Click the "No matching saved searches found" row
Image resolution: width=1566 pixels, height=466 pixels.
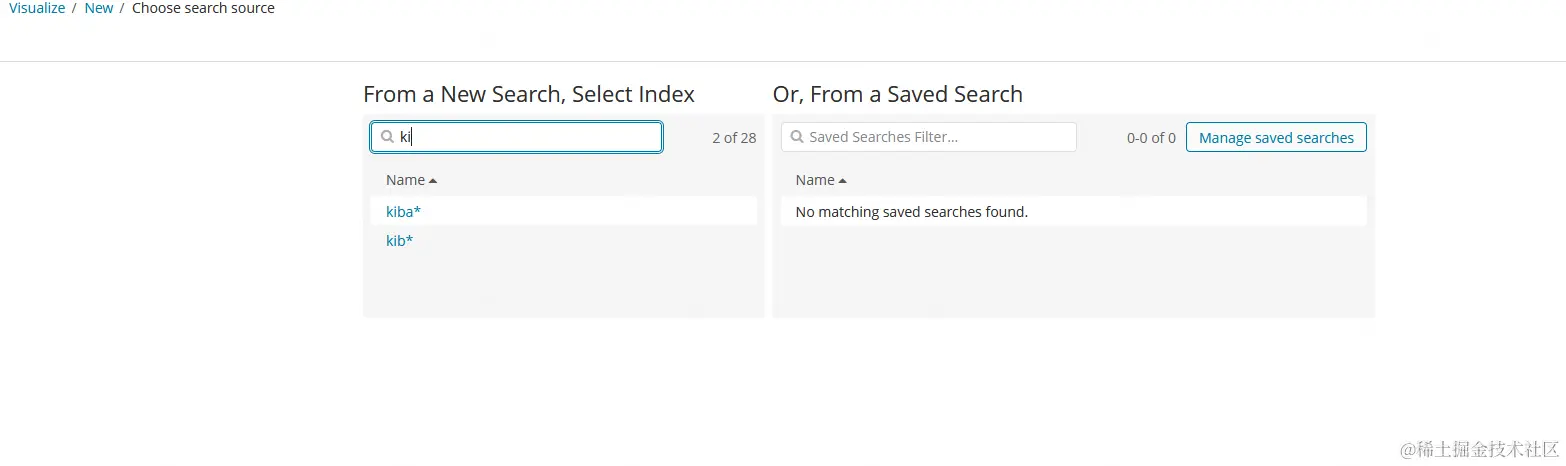[x=911, y=212]
